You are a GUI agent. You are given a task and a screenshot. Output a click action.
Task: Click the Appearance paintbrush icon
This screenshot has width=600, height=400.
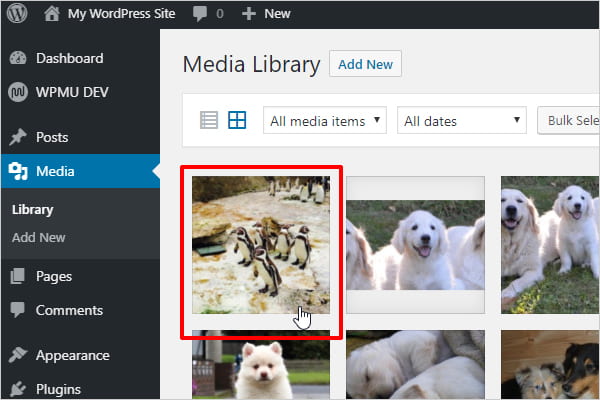(18, 355)
